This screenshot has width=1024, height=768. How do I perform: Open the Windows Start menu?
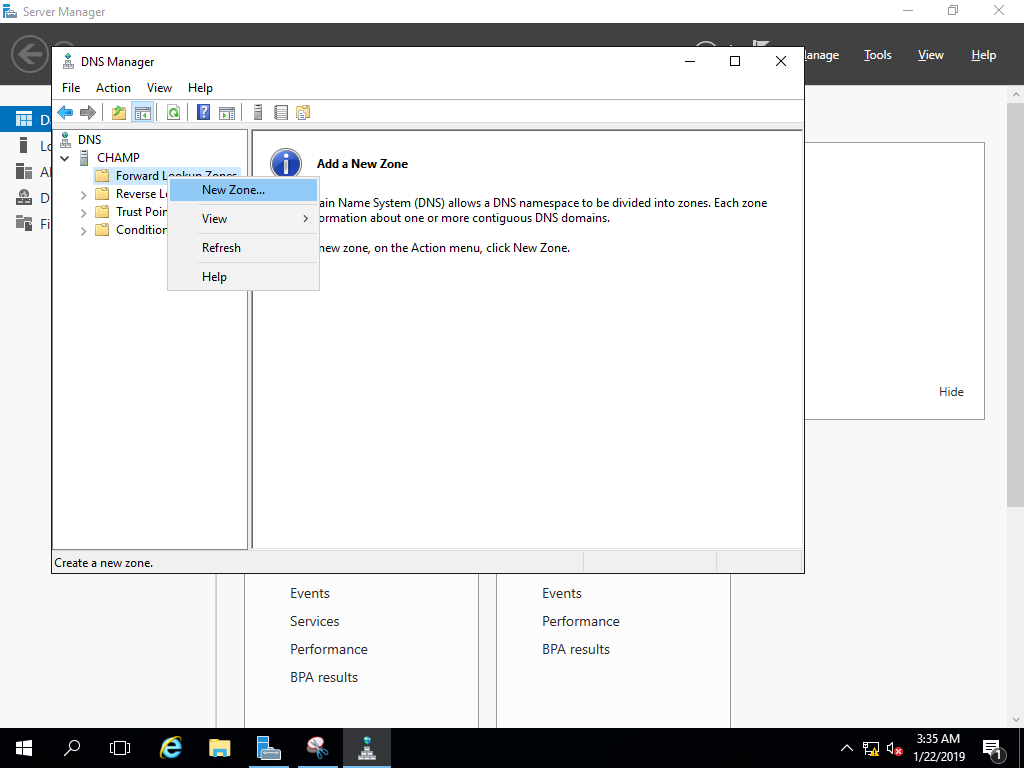point(24,748)
